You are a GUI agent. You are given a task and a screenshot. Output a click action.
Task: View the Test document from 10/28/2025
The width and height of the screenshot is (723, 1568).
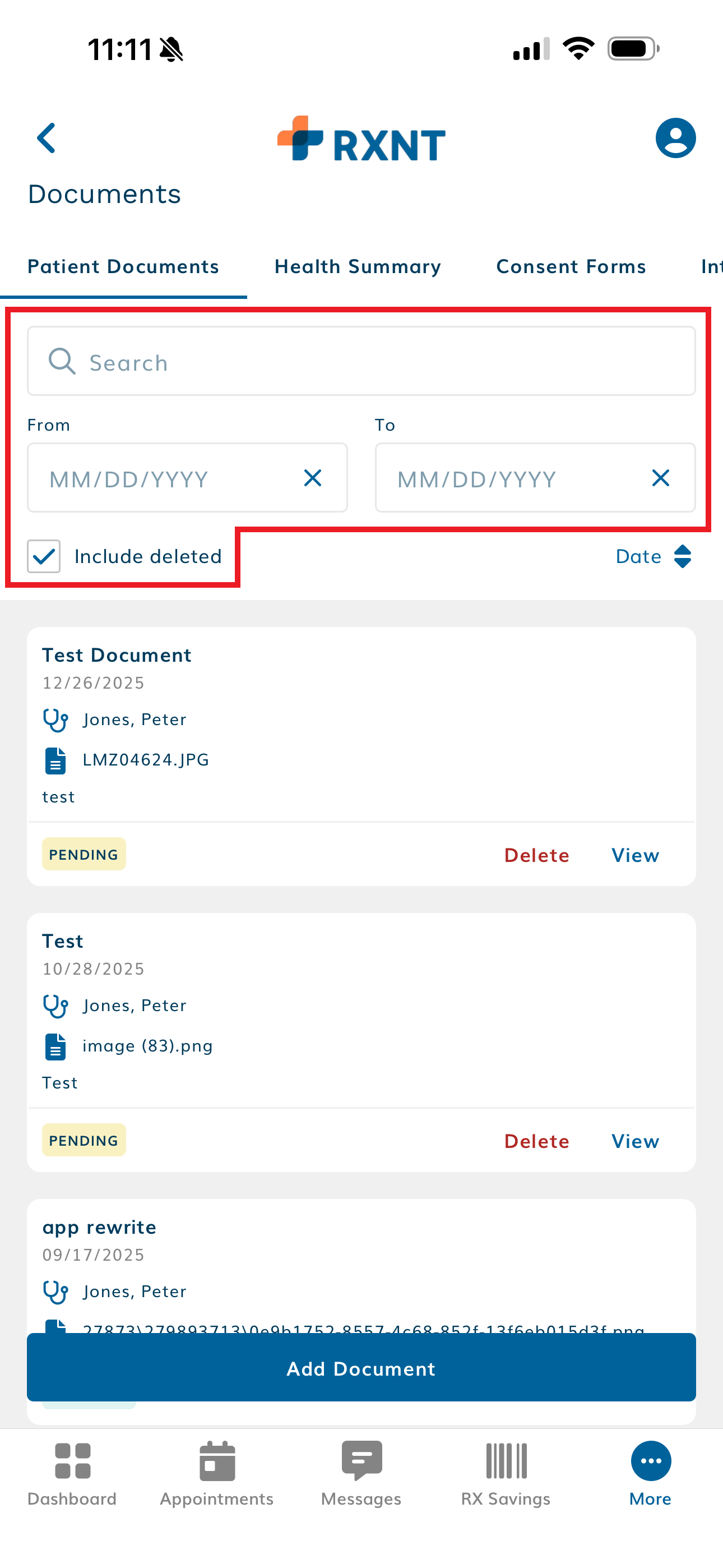[x=635, y=1141]
